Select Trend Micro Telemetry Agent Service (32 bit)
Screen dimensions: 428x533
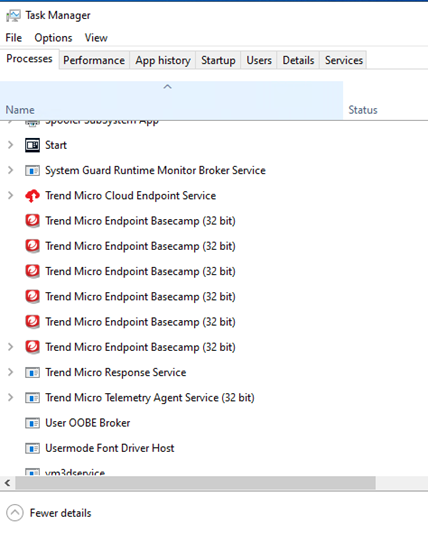214,397
